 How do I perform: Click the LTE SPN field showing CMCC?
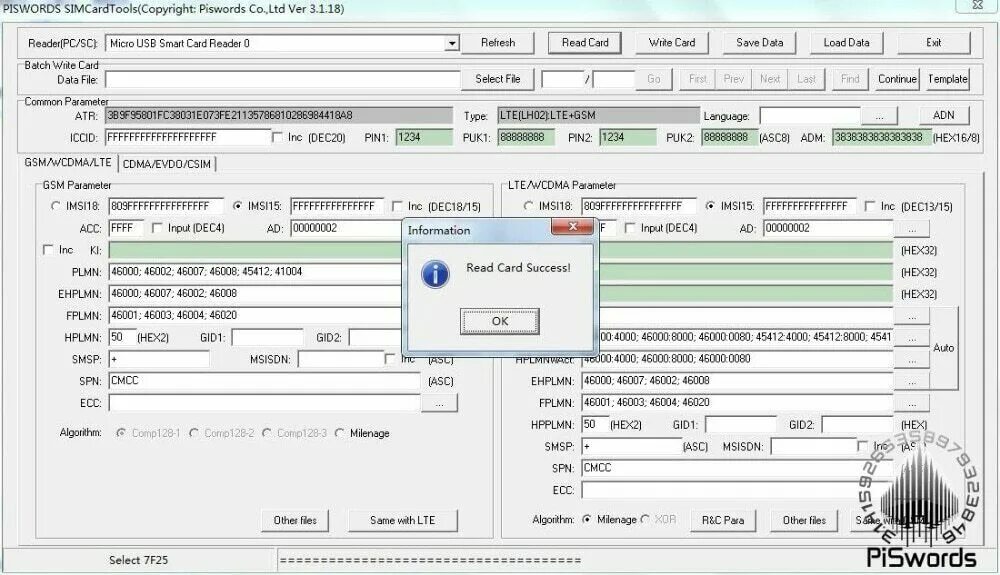tap(737, 468)
